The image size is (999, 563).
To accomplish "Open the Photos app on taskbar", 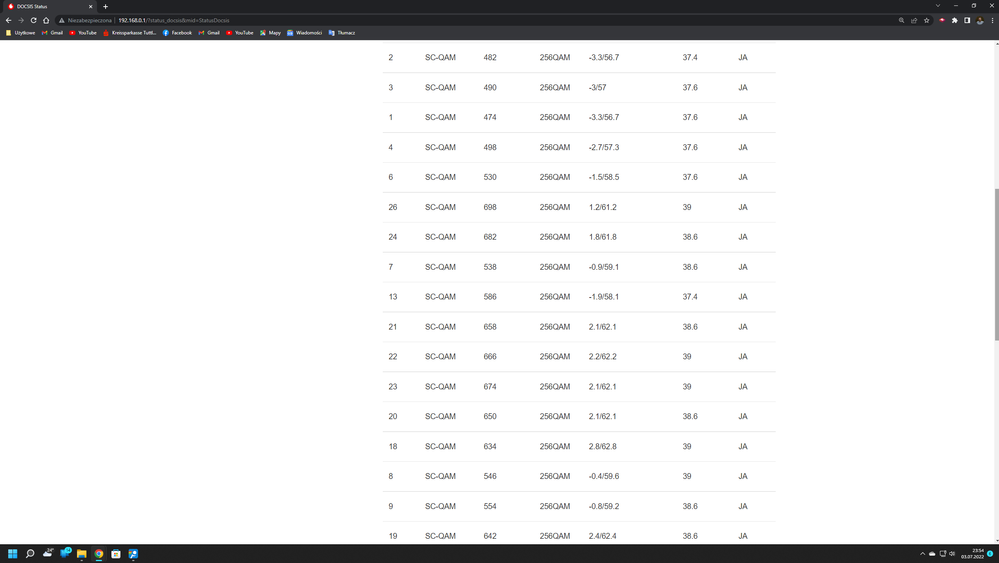I will click(x=133, y=553).
